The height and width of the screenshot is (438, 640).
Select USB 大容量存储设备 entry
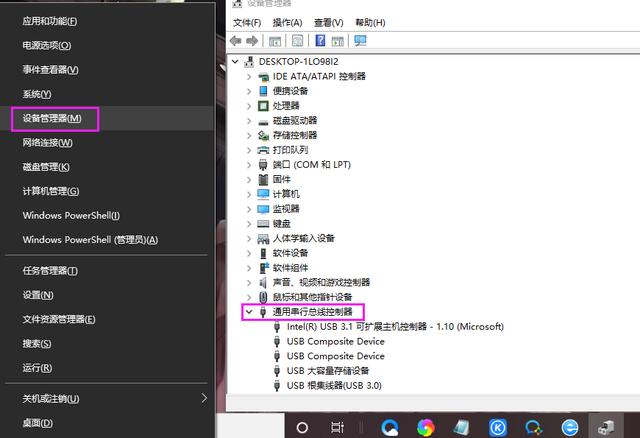click(328, 371)
